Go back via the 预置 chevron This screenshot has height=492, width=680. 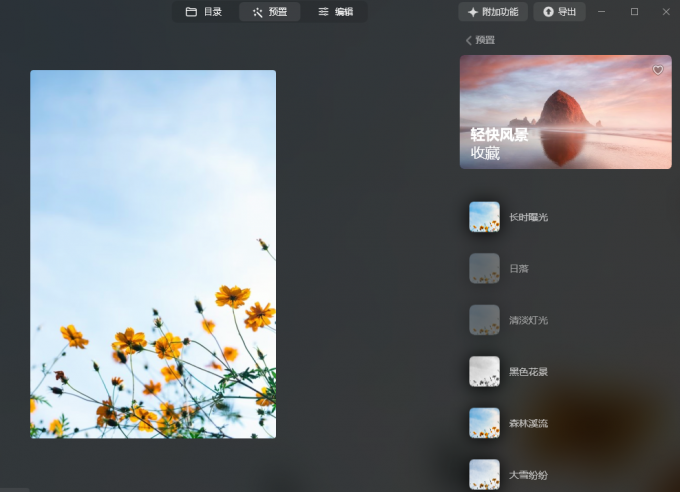coord(480,40)
